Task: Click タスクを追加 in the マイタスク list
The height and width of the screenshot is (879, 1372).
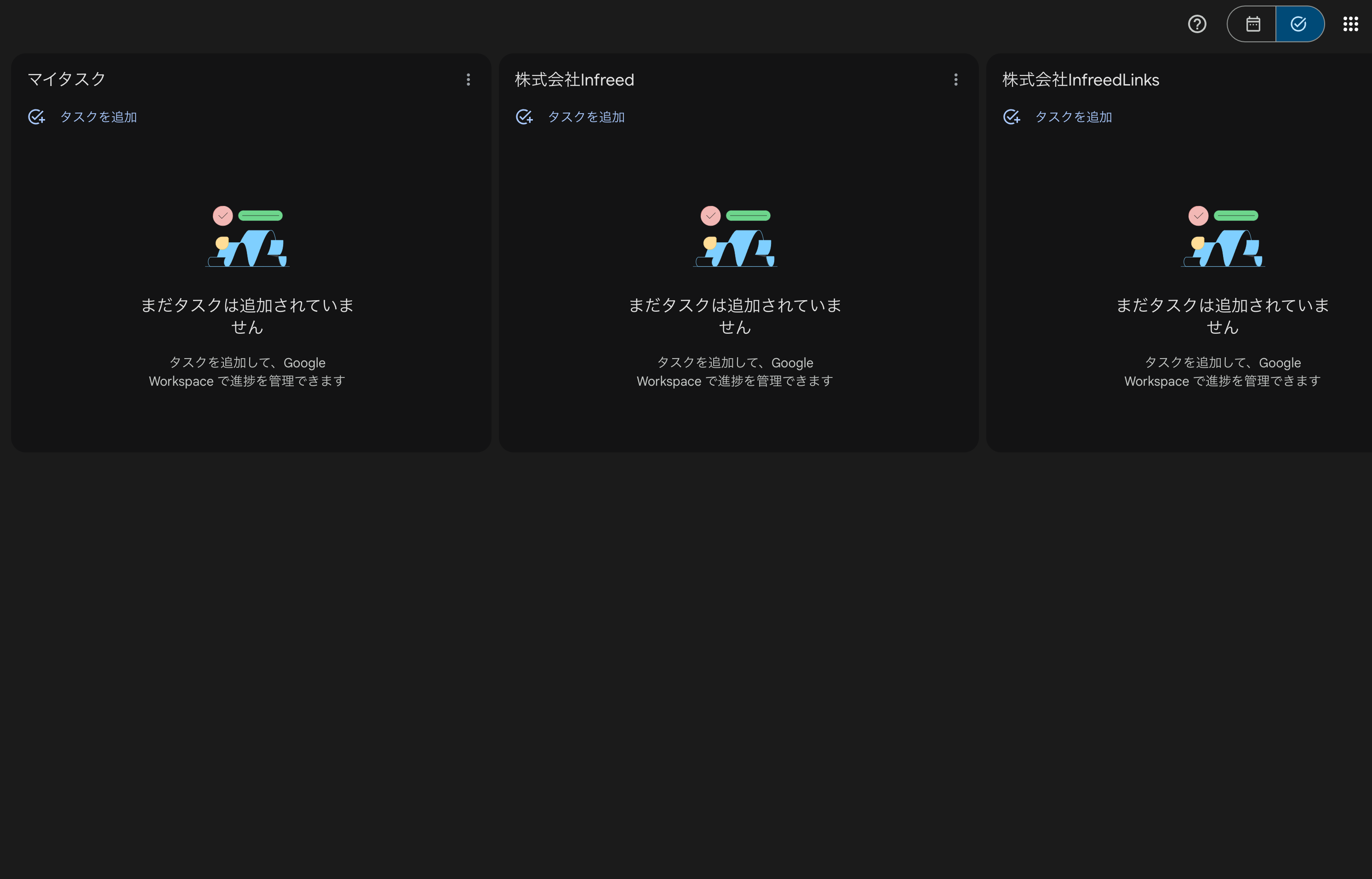Action: point(99,117)
